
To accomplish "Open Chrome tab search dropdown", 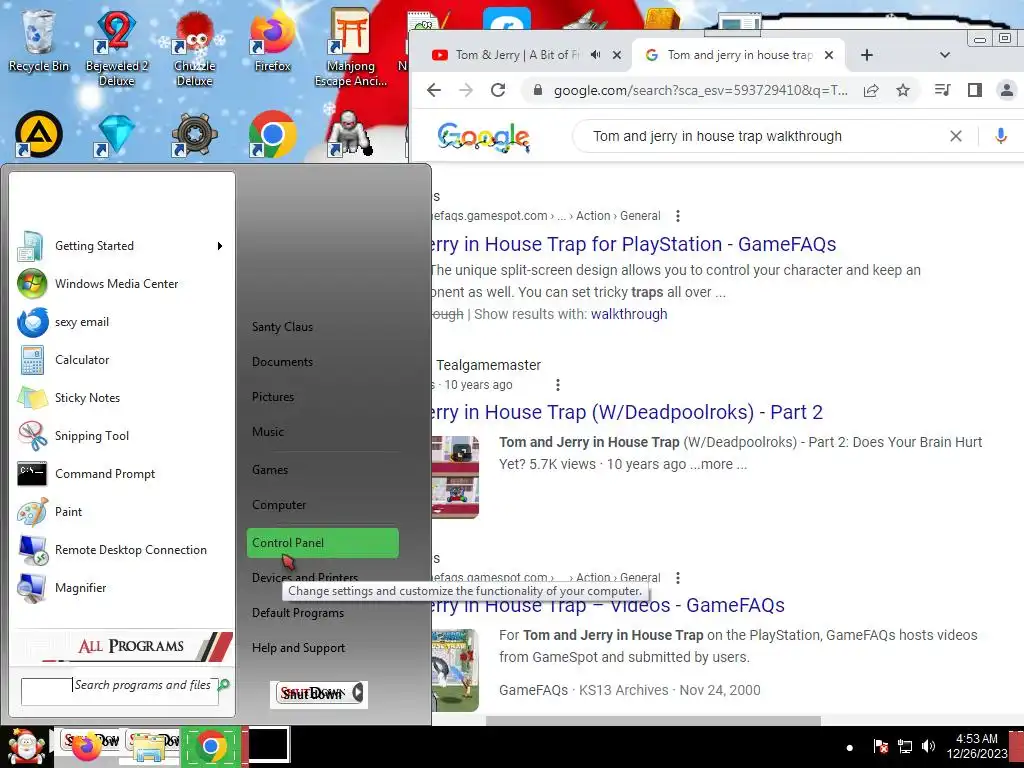I will pyautogui.click(x=944, y=56).
